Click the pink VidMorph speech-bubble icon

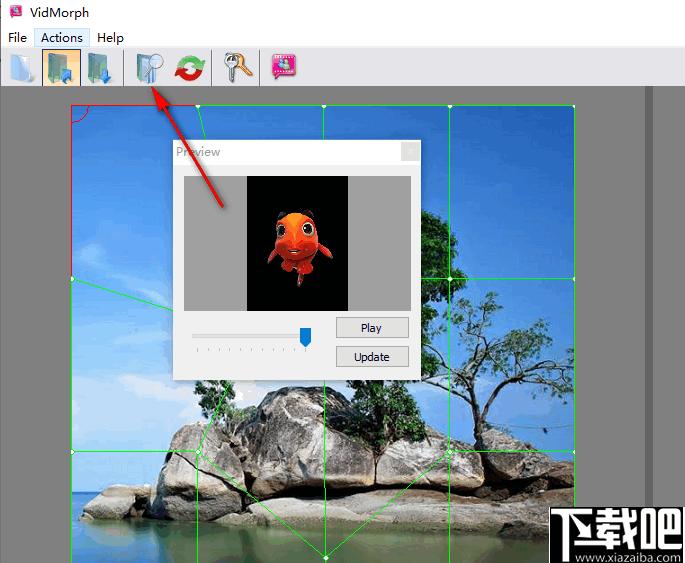coord(284,66)
